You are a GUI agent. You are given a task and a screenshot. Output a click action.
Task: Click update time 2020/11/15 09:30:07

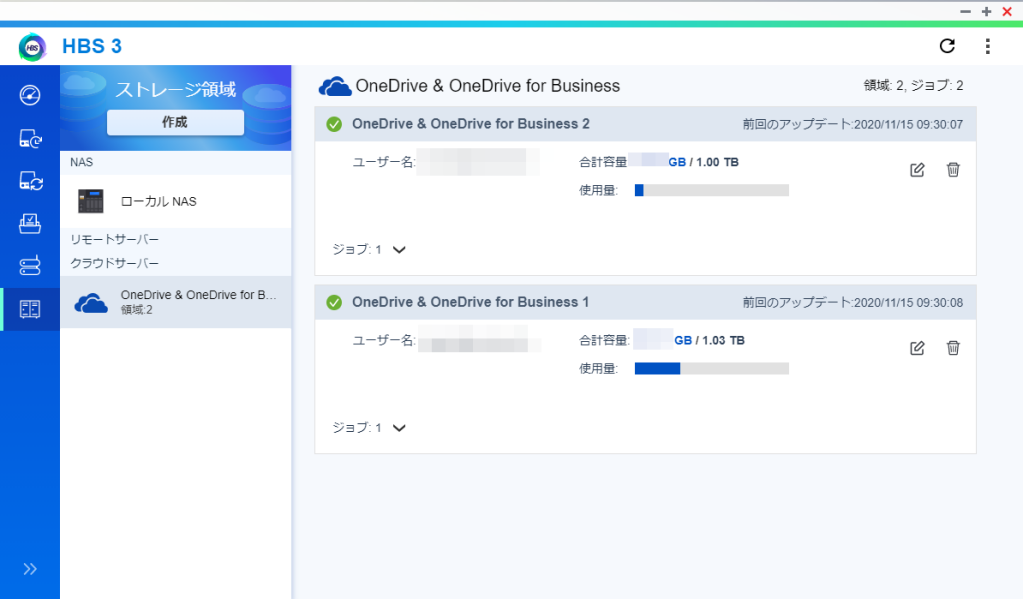pyautogui.click(x=908, y=124)
